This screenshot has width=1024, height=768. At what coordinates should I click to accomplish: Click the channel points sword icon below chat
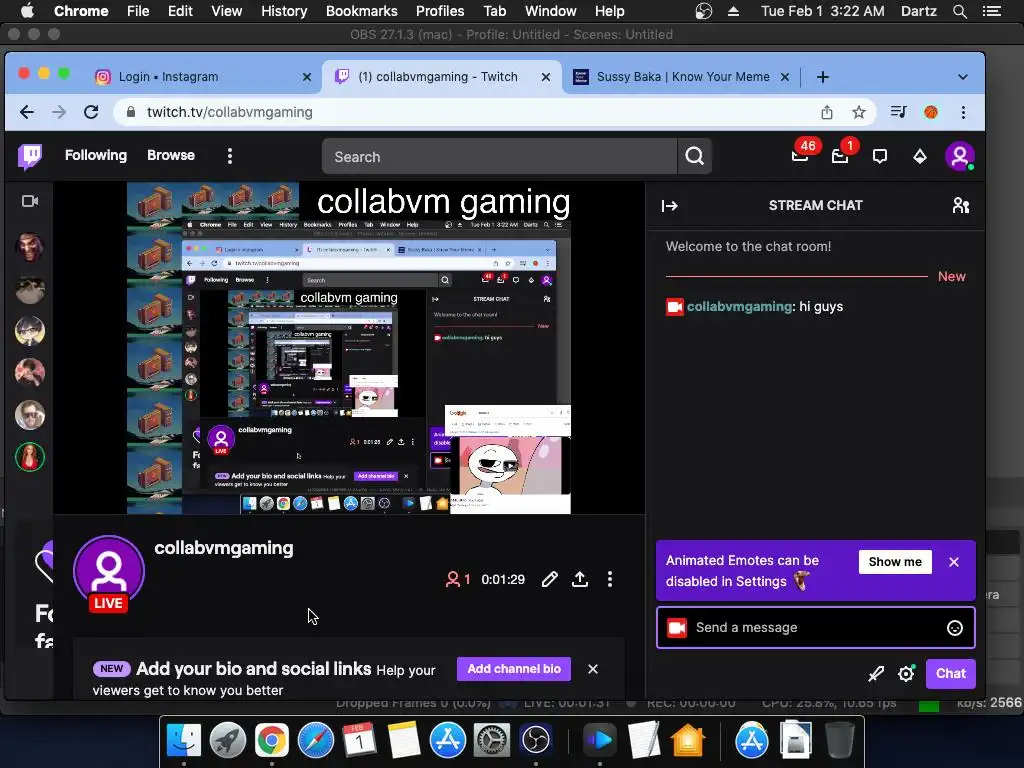(x=875, y=674)
